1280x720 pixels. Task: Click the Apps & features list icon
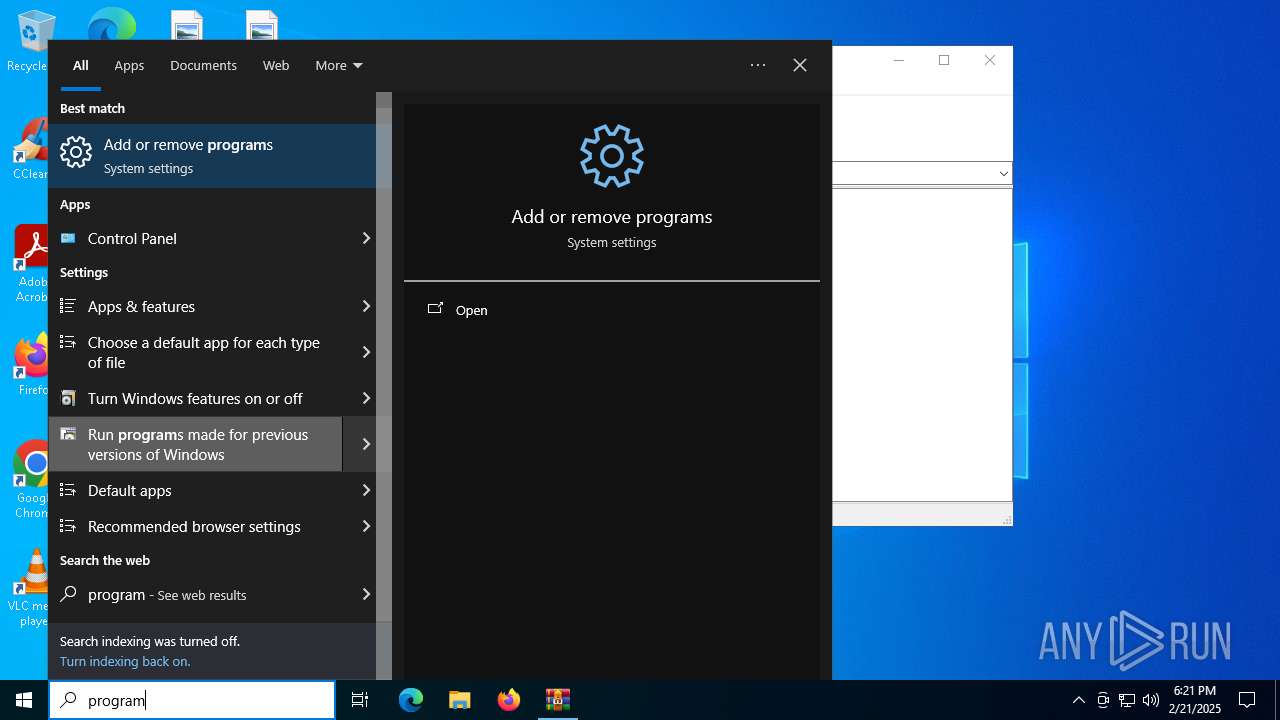[68, 306]
